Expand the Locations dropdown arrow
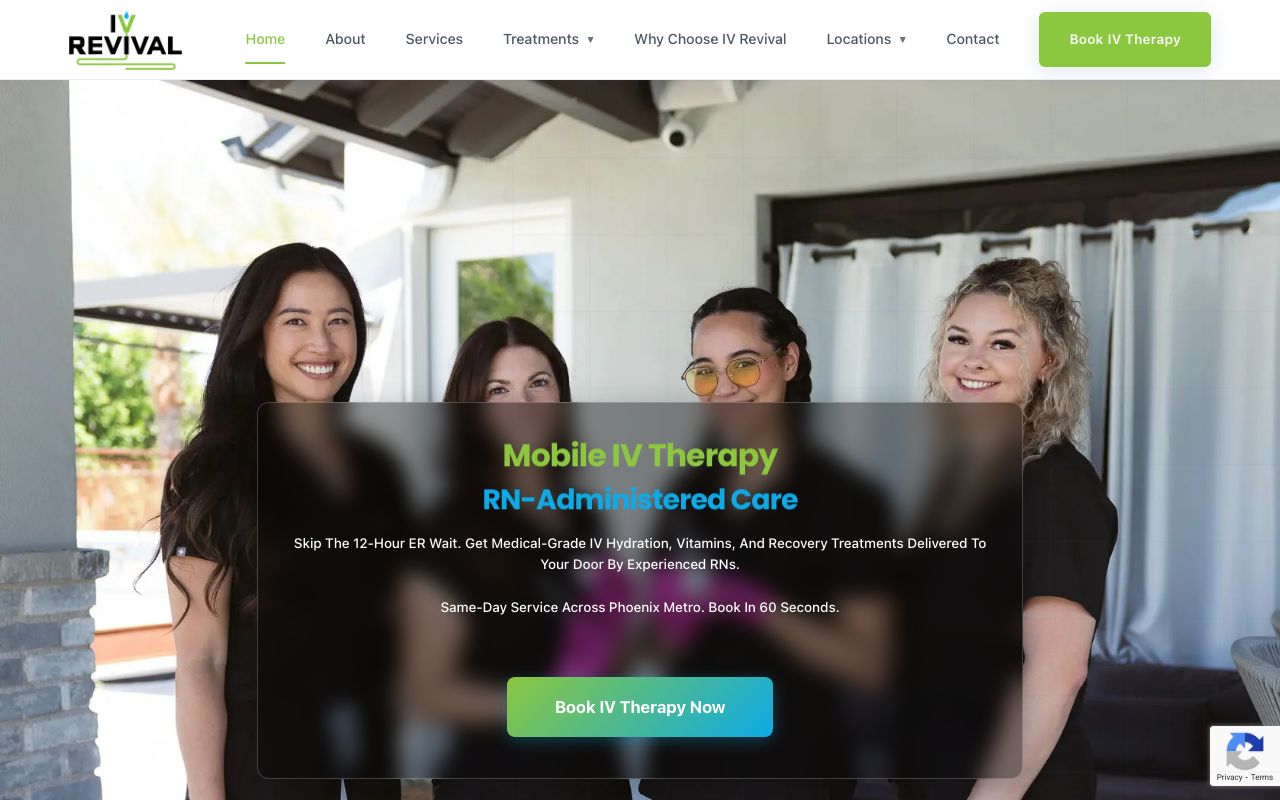Screen dimensions: 1280x800 click(x=902, y=40)
